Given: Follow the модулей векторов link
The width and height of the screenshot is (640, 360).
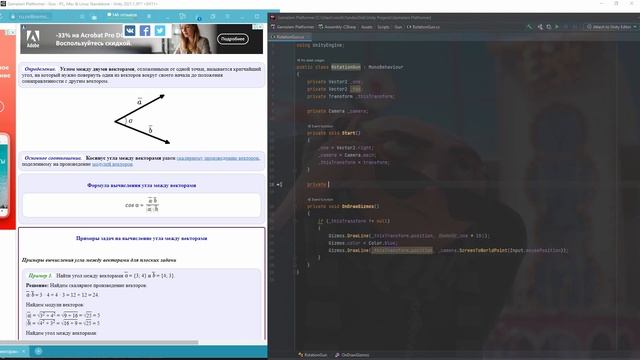Looking at the screenshot, I should pos(112,164).
